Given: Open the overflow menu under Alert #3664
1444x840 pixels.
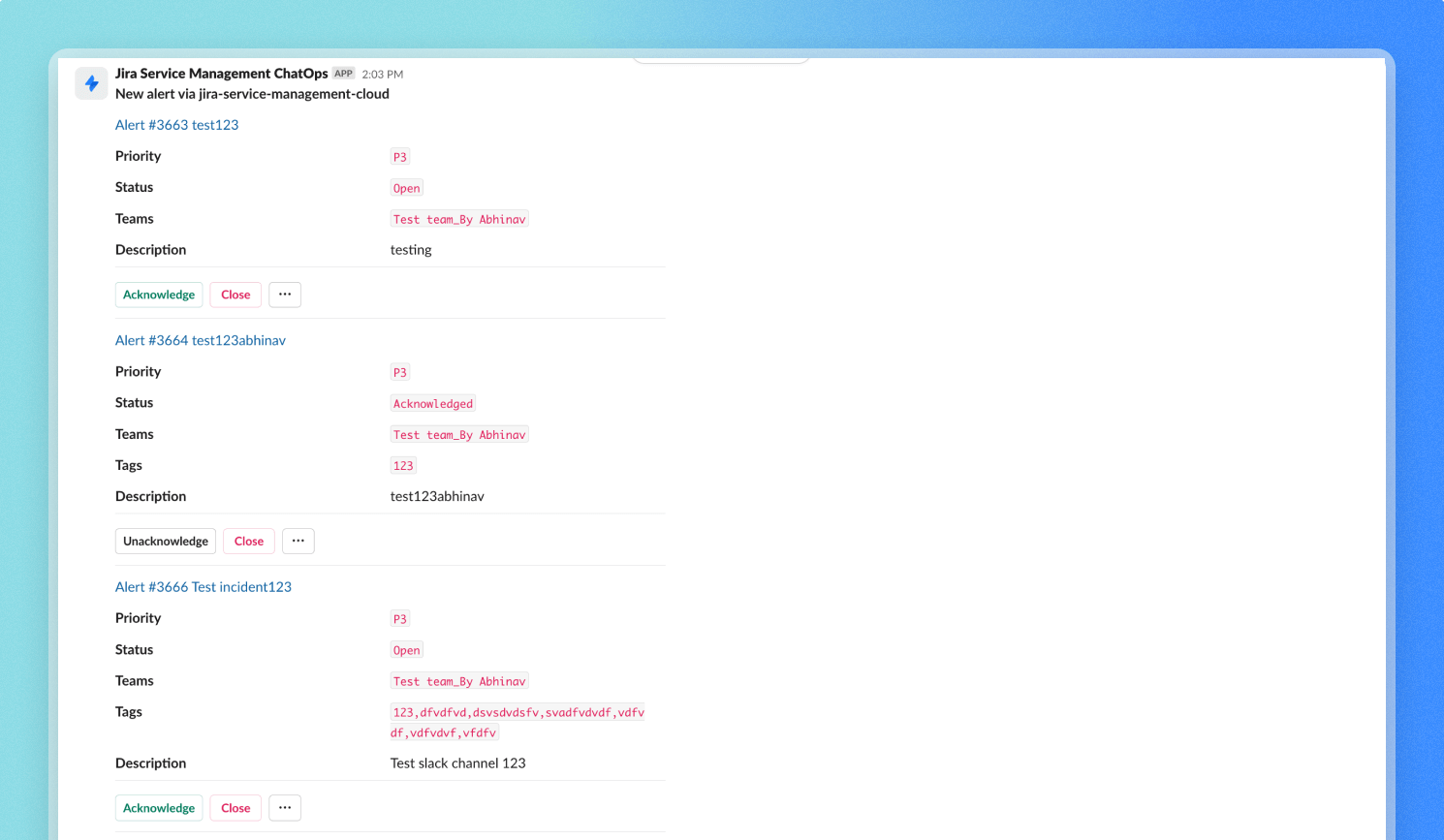Looking at the screenshot, I should click(298, 541).
